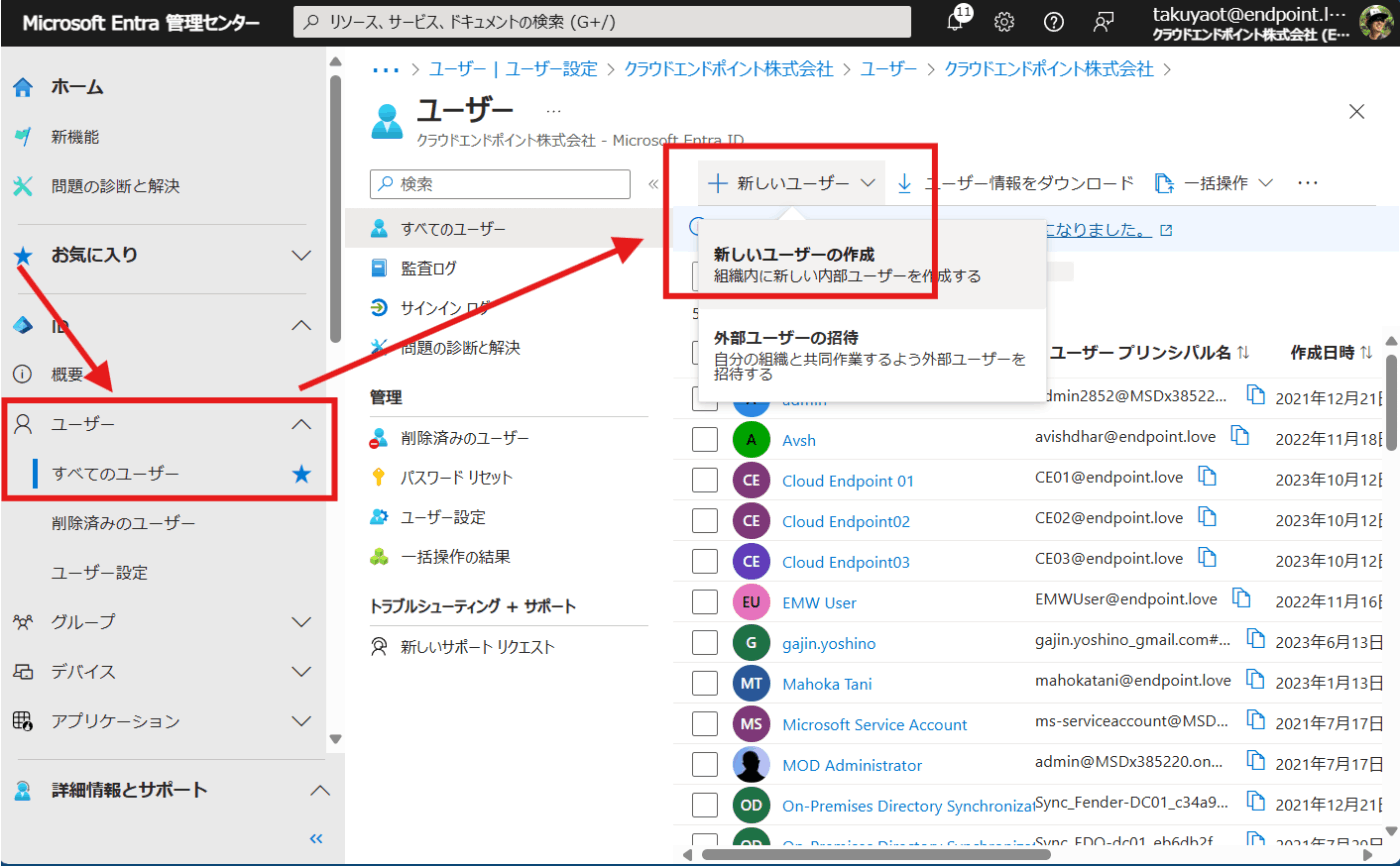
Task: Open the notifications bell icon
Action: 957,22
